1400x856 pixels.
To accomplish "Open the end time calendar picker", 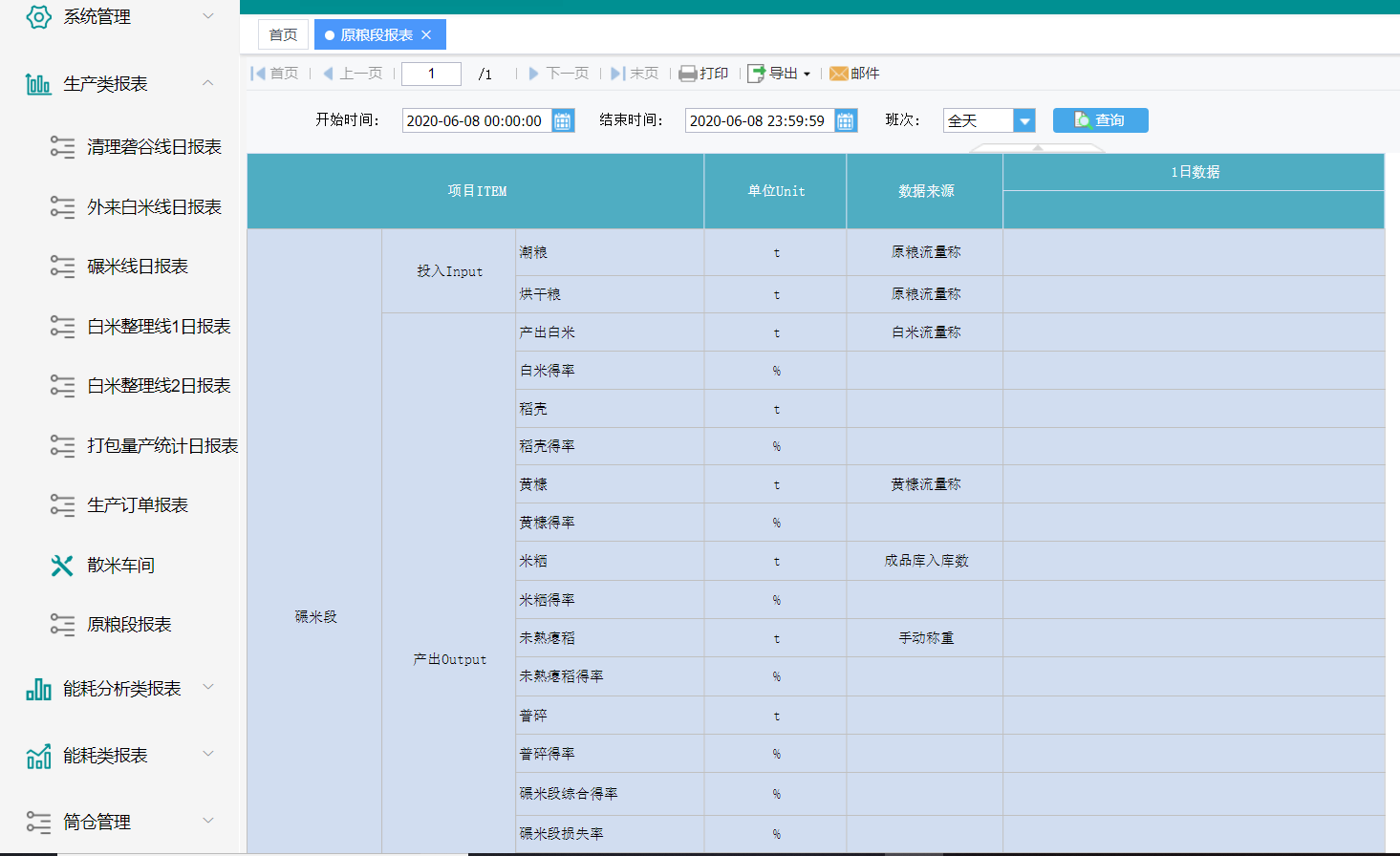I will pos(845,120).
